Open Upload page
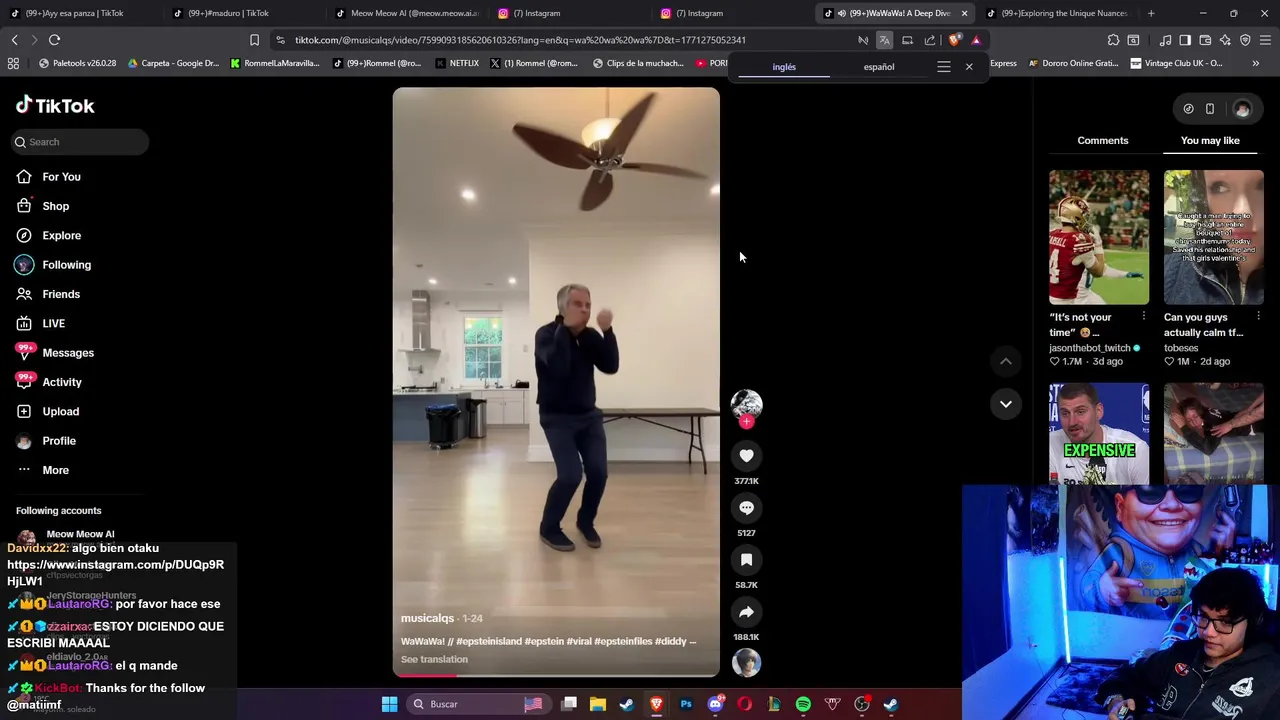This screenshot has width=1280, height=720. pos(60,412)
